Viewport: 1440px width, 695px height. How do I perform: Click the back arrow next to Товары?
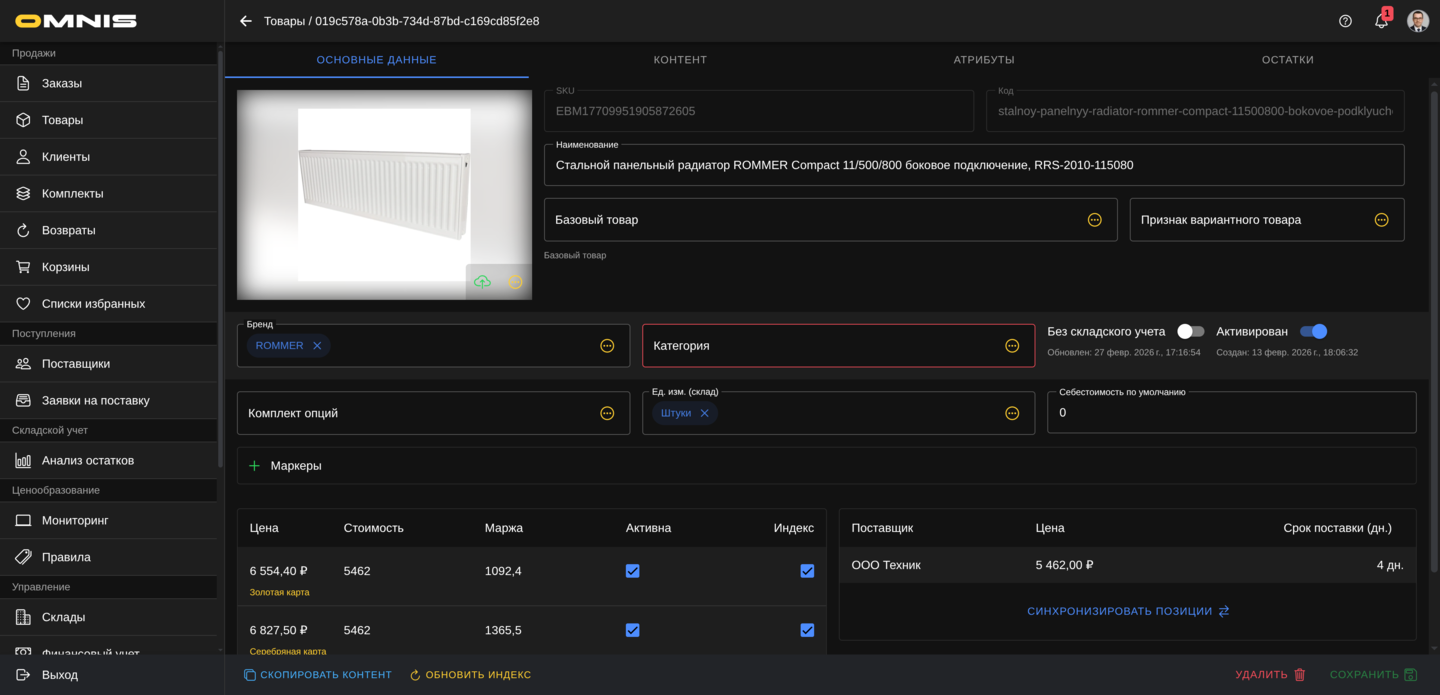(245, 21)
